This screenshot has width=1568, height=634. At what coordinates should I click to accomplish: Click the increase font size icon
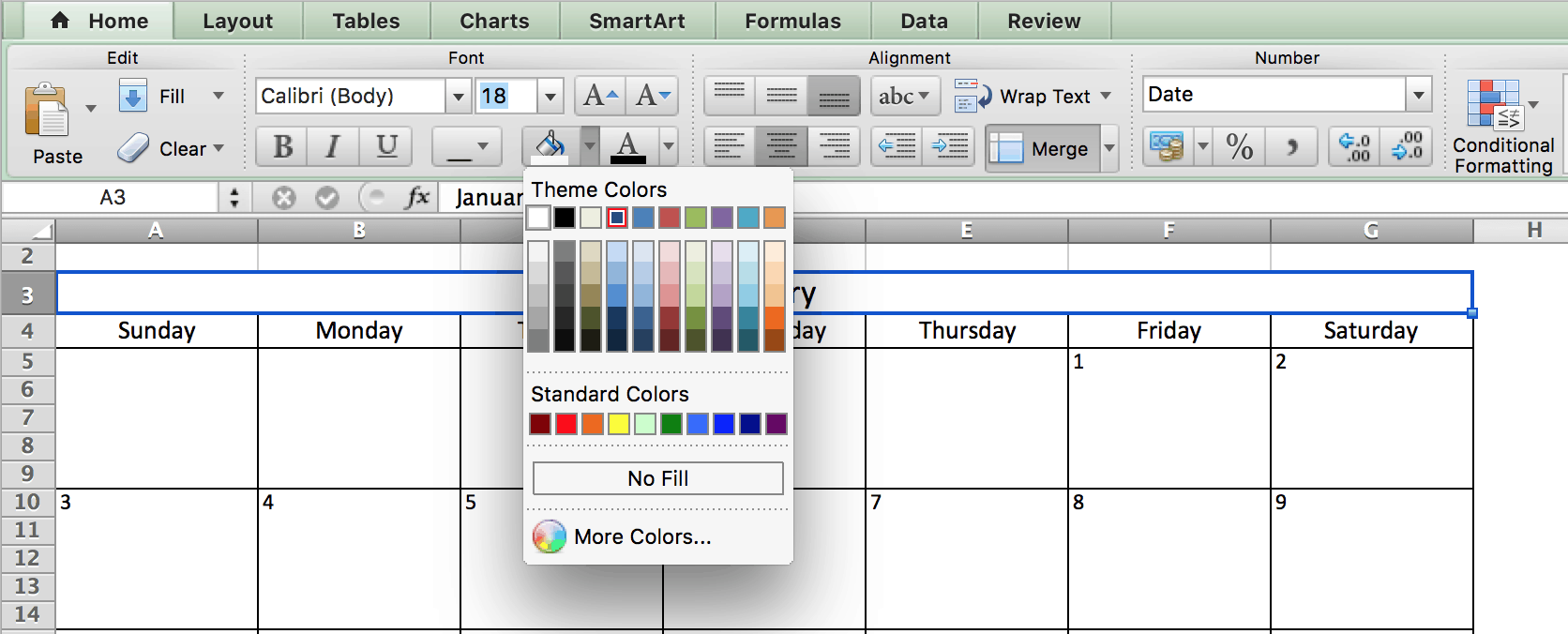[600, 96]
